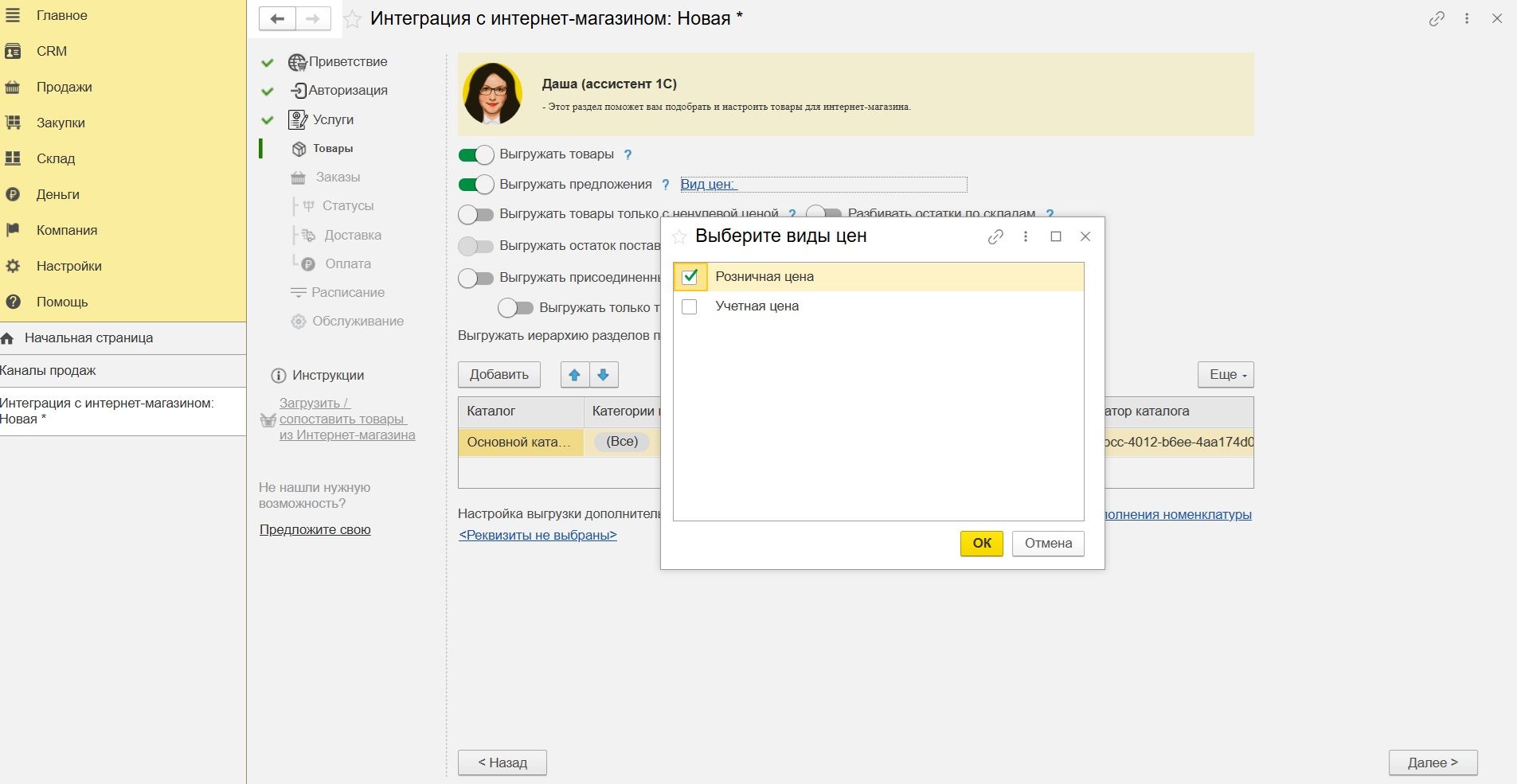Toggle Выгружать товары switch

coord(476,154)
